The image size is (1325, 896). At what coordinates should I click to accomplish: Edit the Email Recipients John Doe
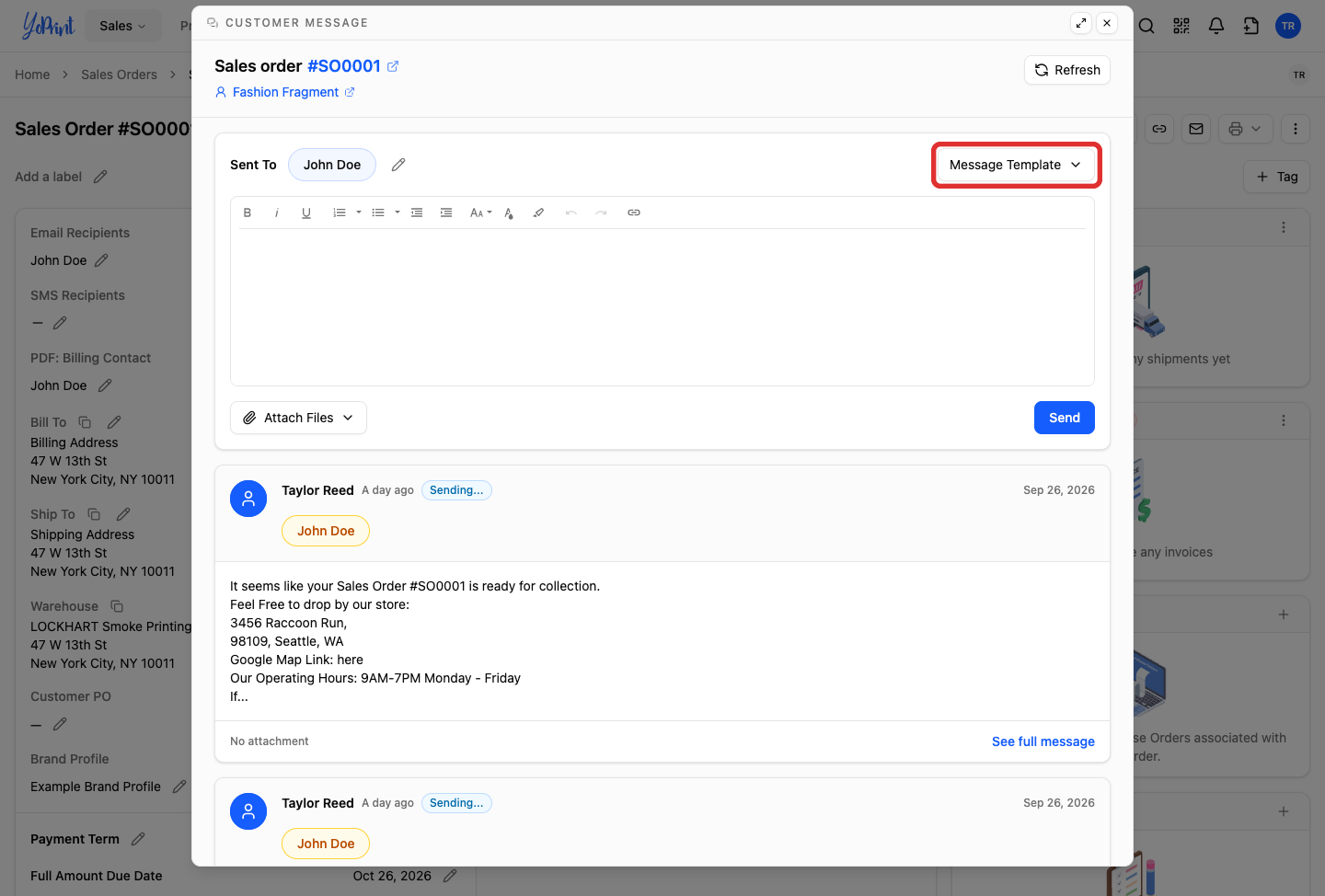pyautogui.click(x=101, y=260)
